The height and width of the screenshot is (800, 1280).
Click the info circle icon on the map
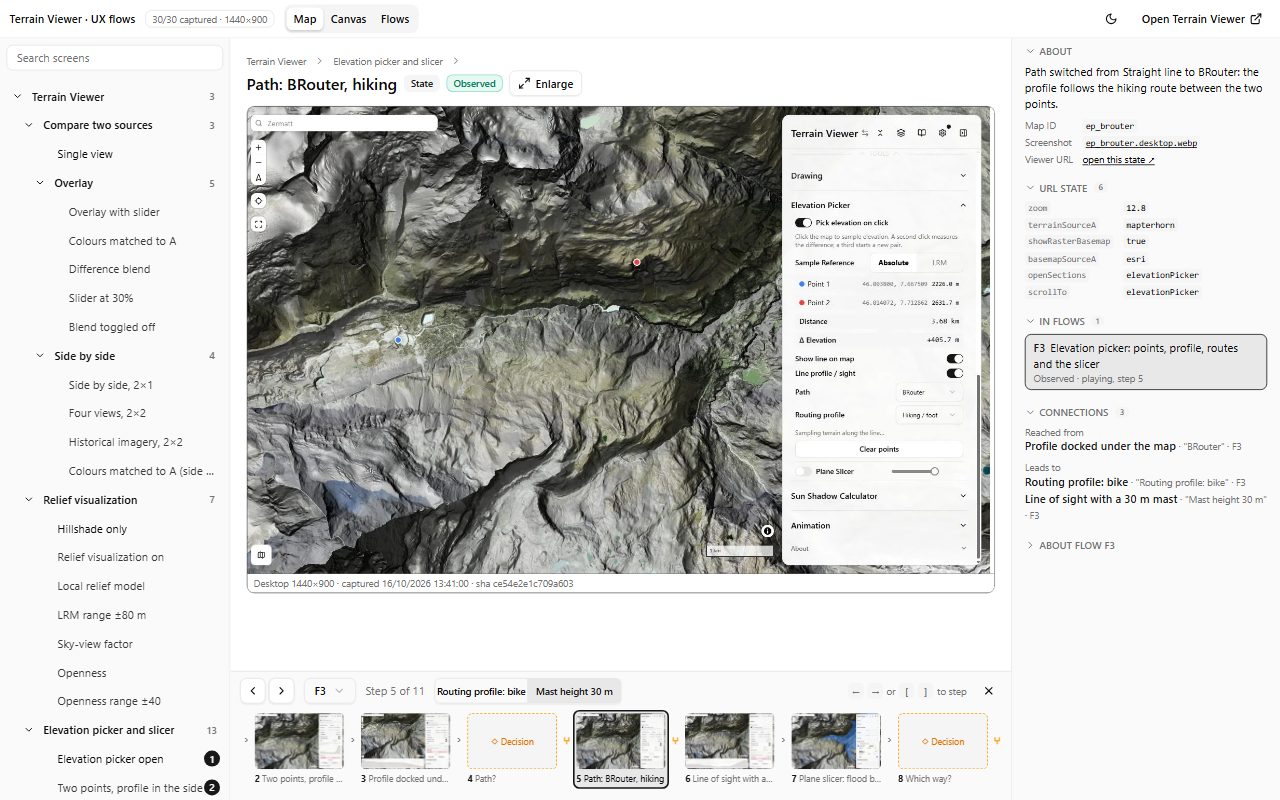click(767, 531)
